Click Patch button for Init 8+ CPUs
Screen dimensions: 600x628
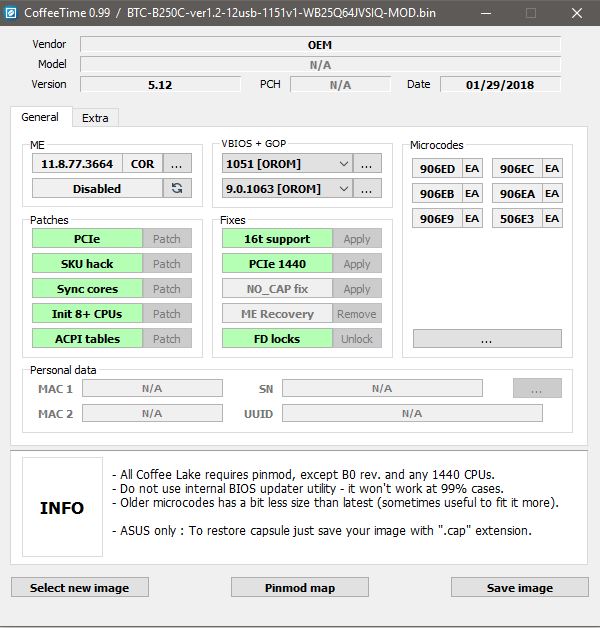(x=167, y=314)
